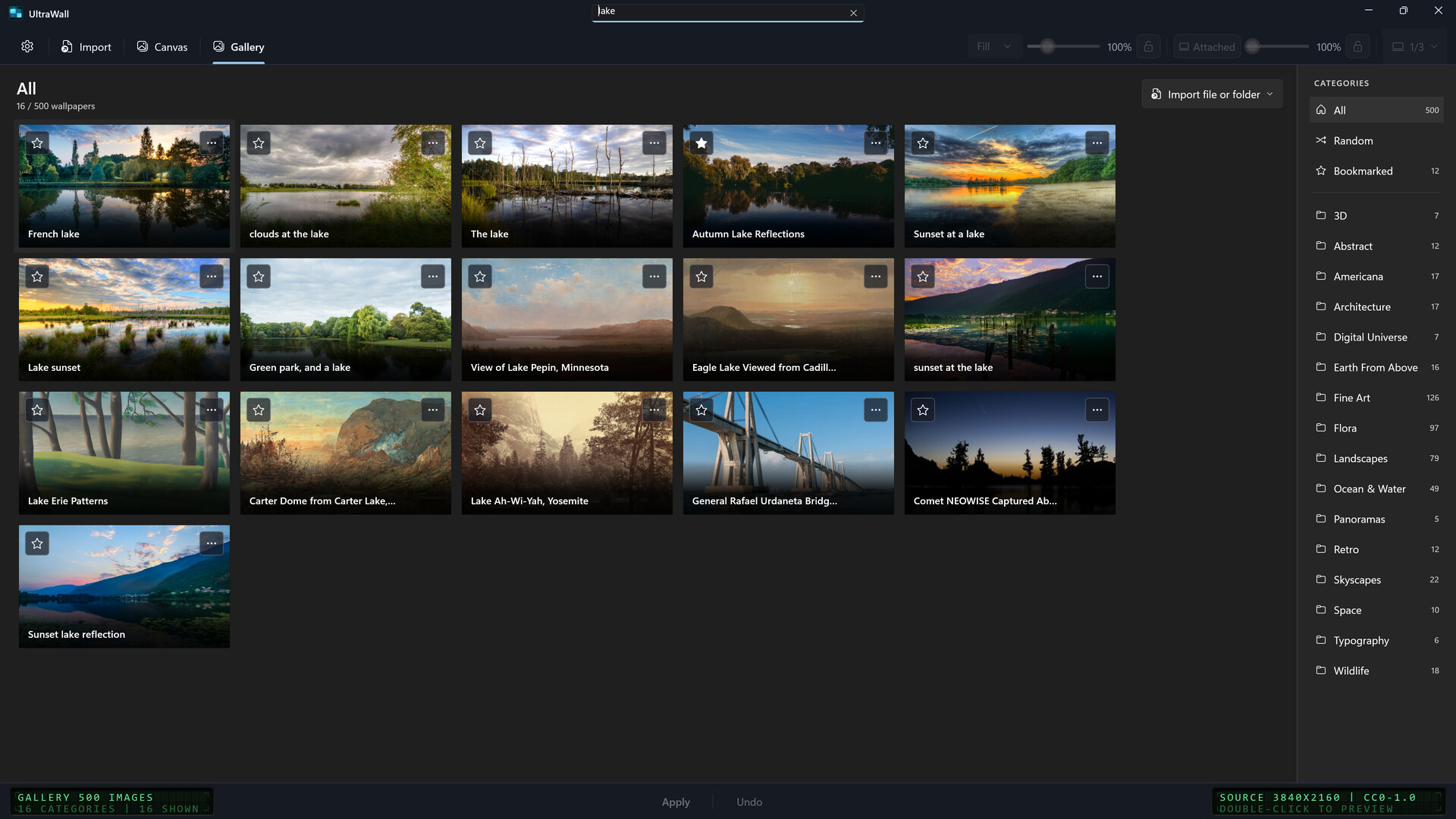Select the Carter Dome from Carter Lake thumbnail

tap(346, 453)
